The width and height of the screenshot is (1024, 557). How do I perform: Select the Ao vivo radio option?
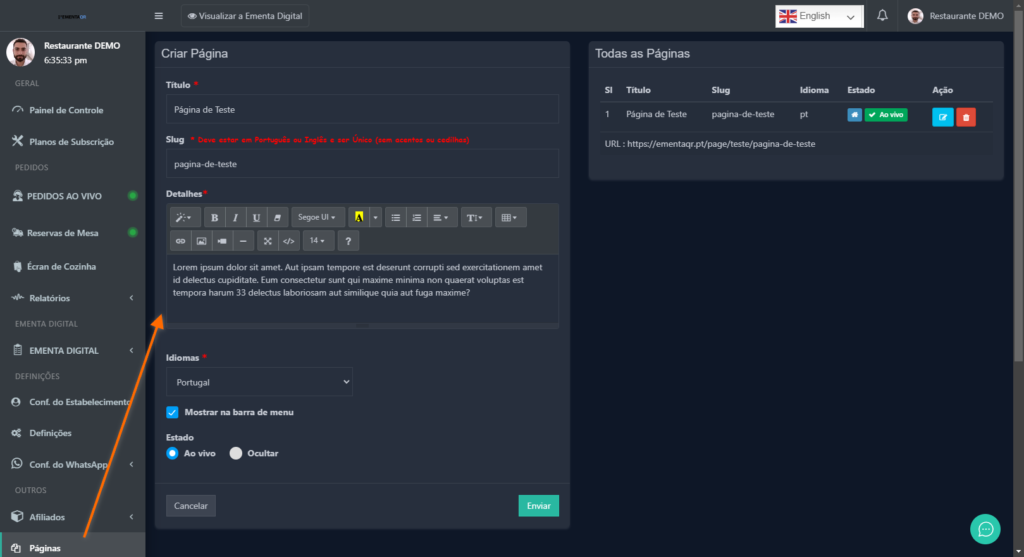[x=172, y=453]
